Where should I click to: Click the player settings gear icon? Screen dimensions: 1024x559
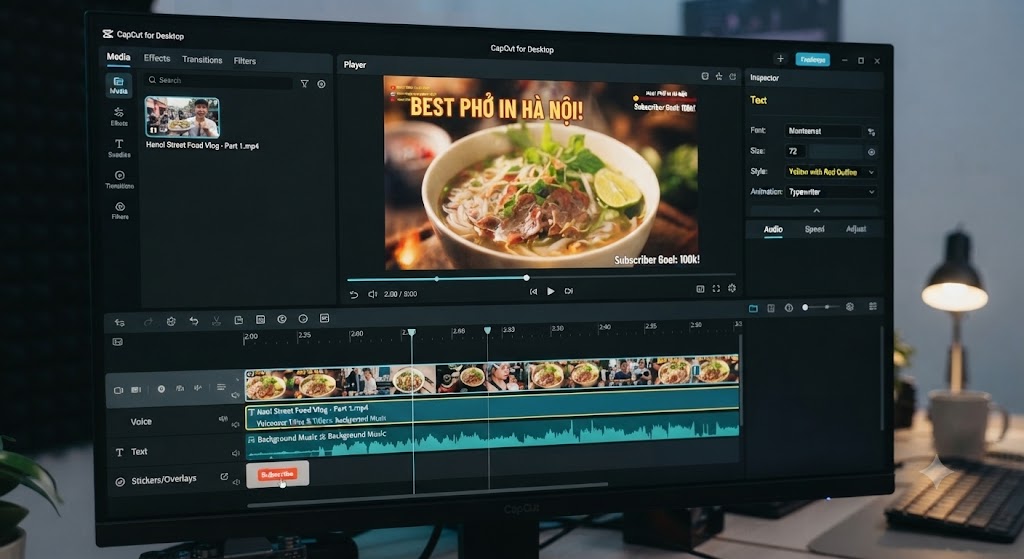coord(731,288)
